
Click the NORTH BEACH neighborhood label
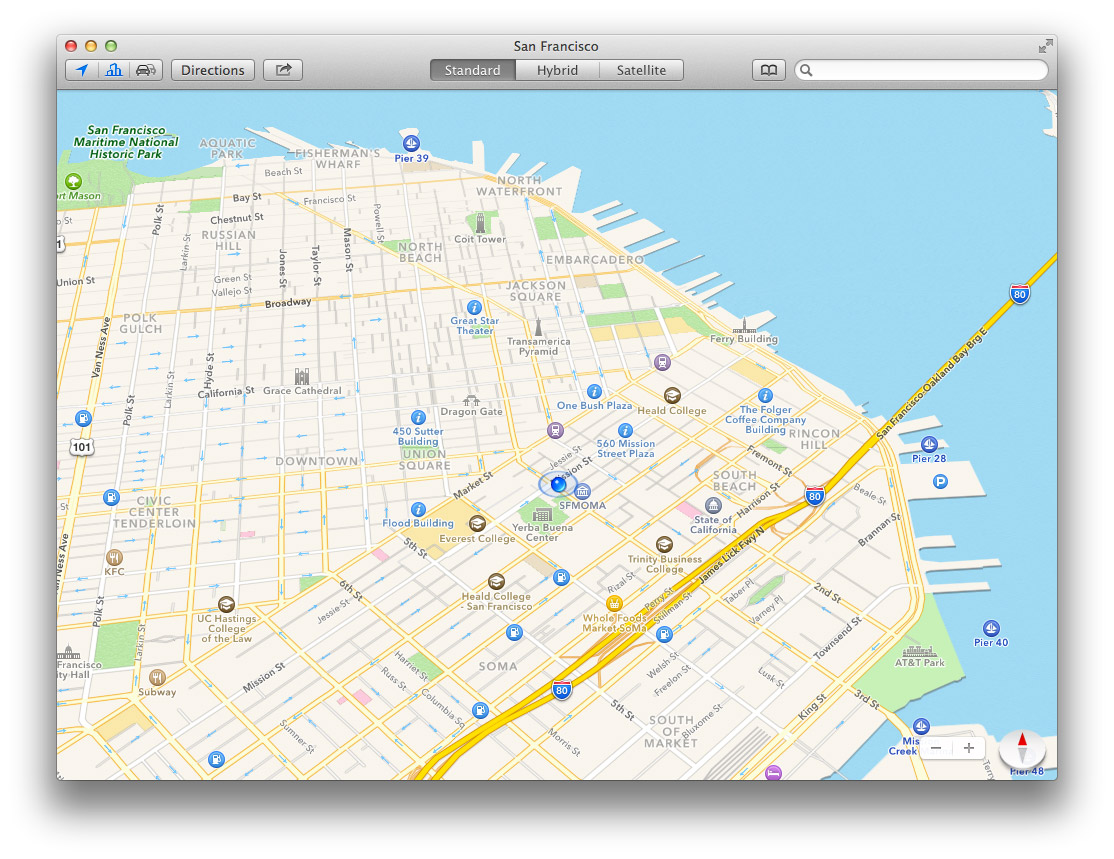pyautogui.click(x=420, y=252)
